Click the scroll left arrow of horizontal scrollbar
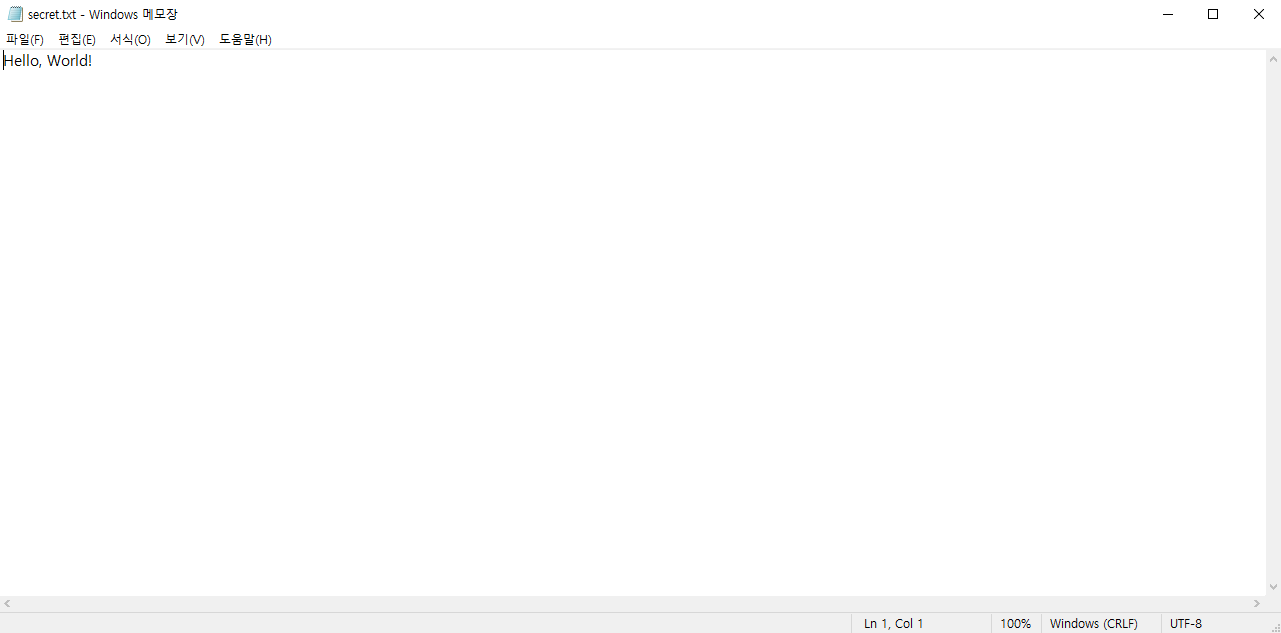 pos(8,604)
